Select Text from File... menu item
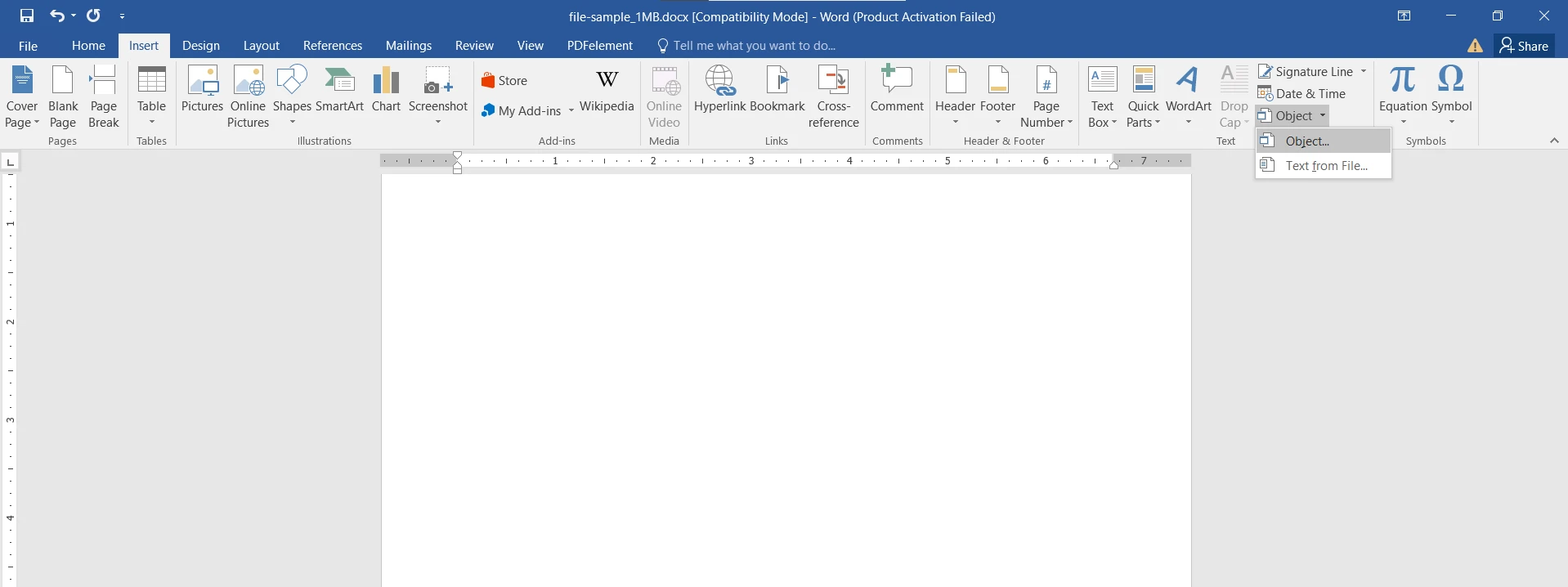 pos(1326,166)
